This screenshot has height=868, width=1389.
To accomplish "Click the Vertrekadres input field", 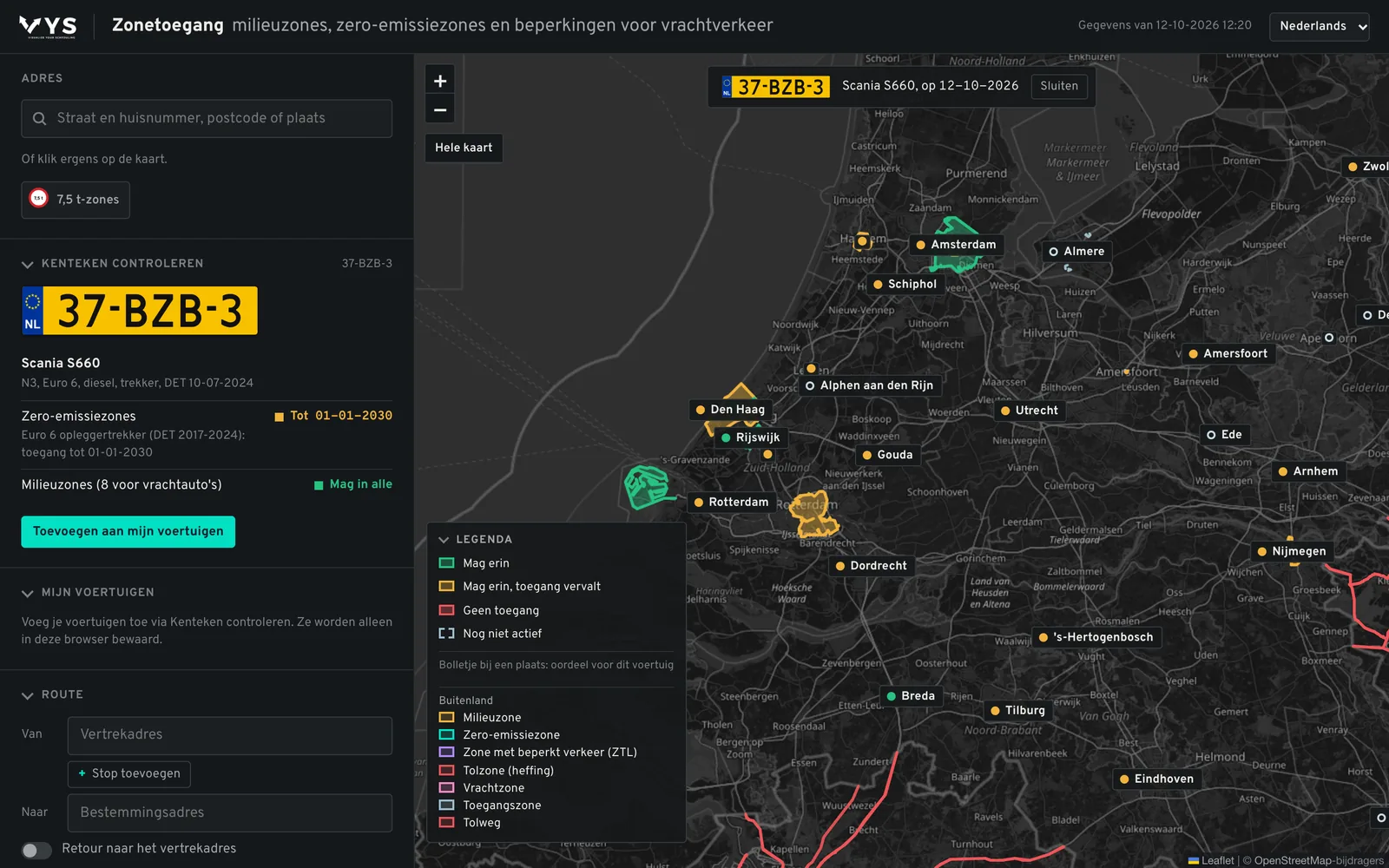I will coord(230,735).
